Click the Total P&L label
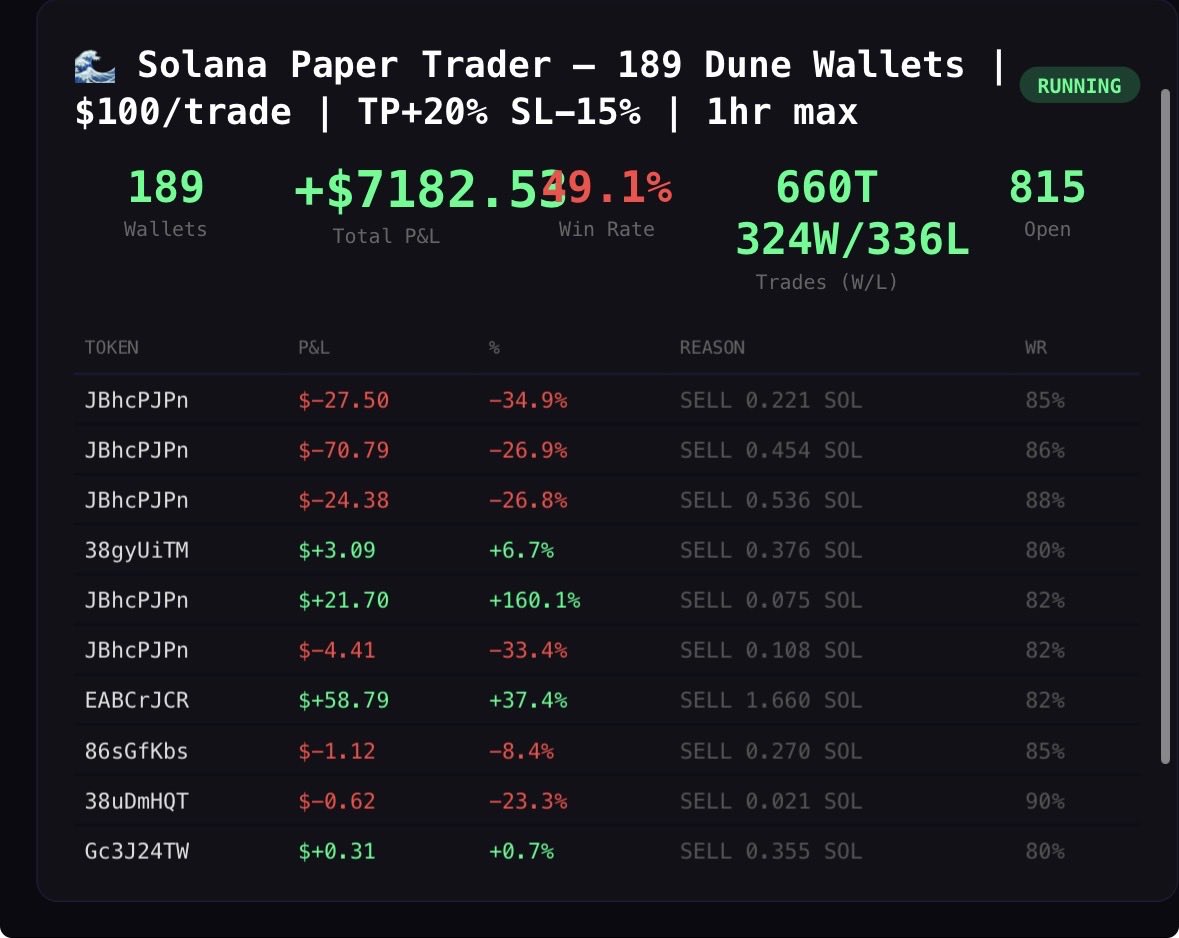The height and width of the screenshot is (938, 1179). tap(386, 236)
